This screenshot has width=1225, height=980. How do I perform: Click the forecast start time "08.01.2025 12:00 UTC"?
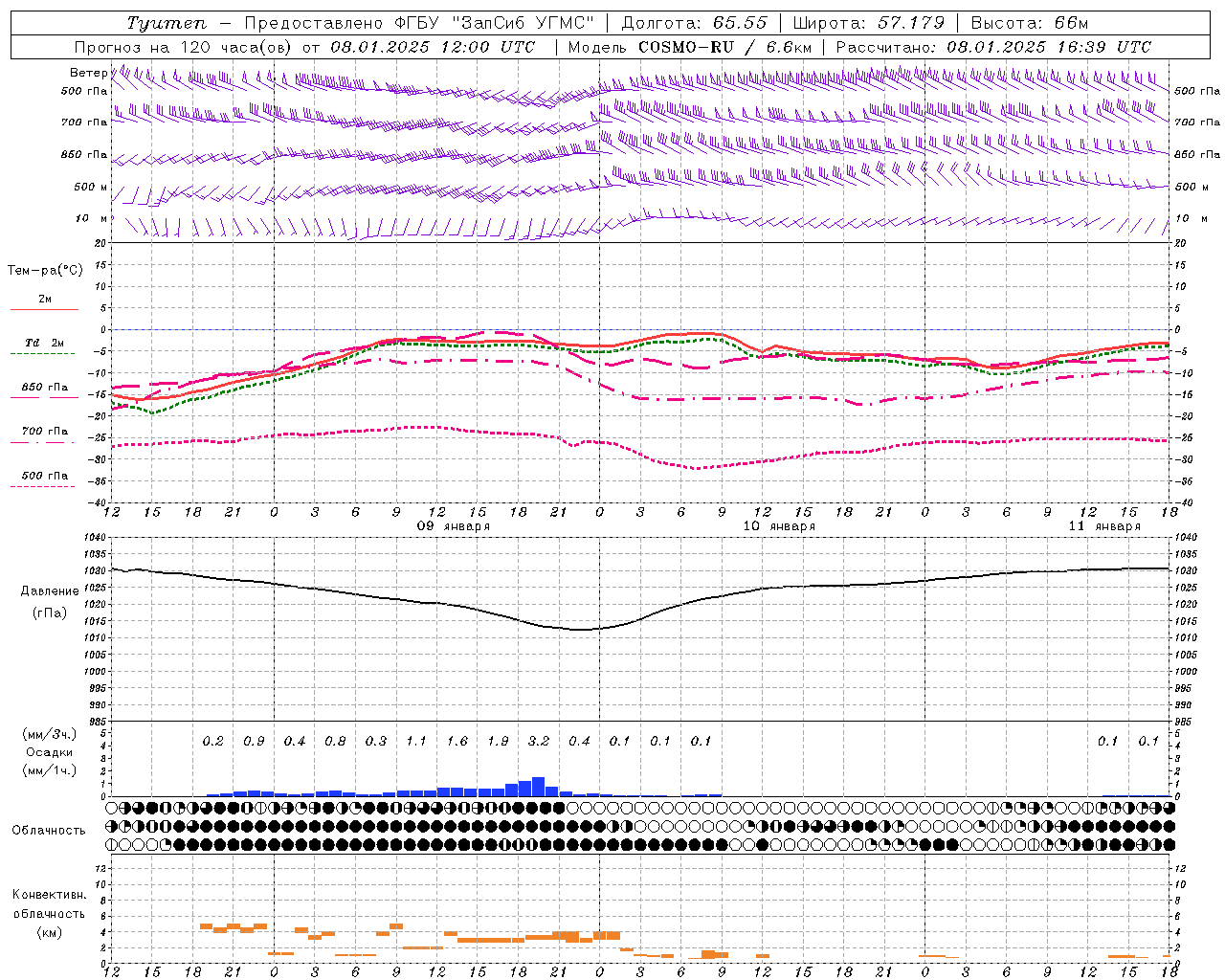click(433, 47)
